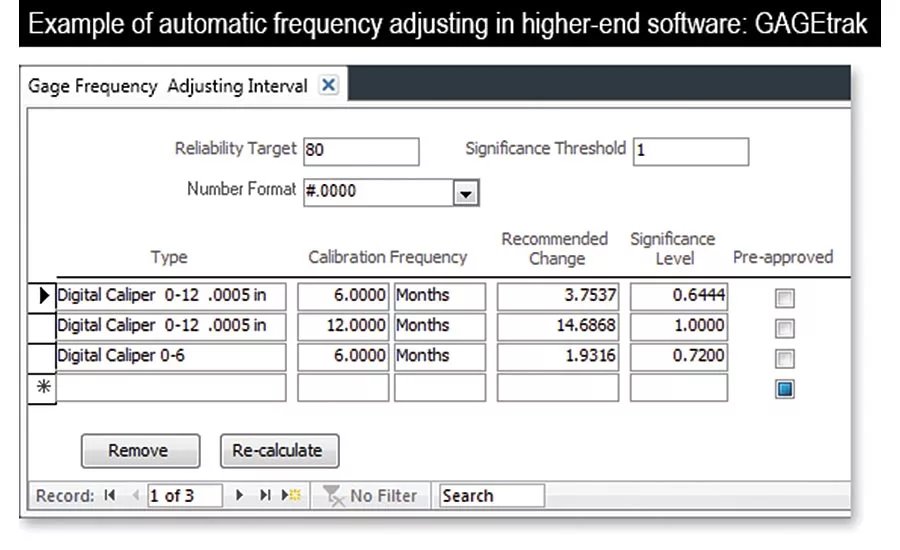Click the Pre-approved column header
The width and height of the screenshot is (900, 550).
[783, 257]
